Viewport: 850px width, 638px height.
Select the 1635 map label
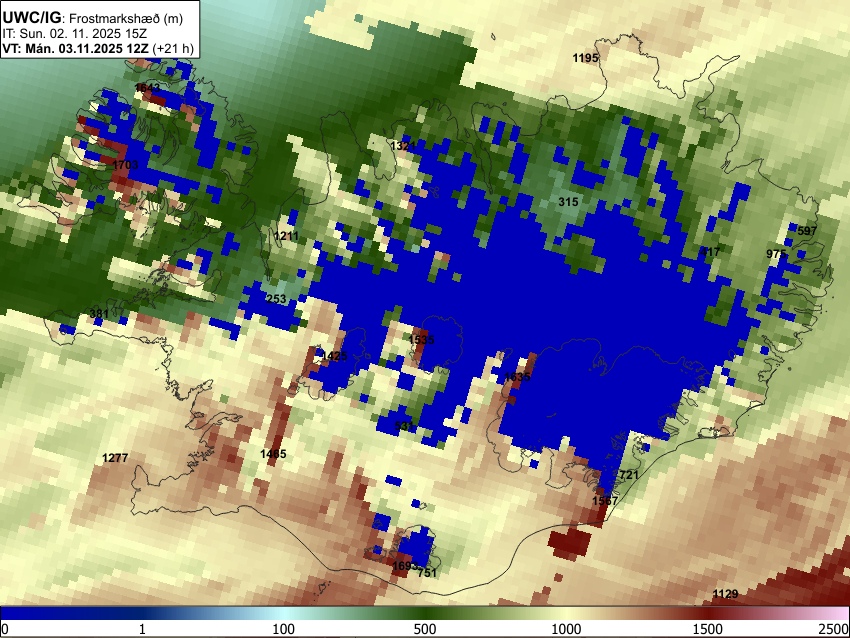coord(517,377)
